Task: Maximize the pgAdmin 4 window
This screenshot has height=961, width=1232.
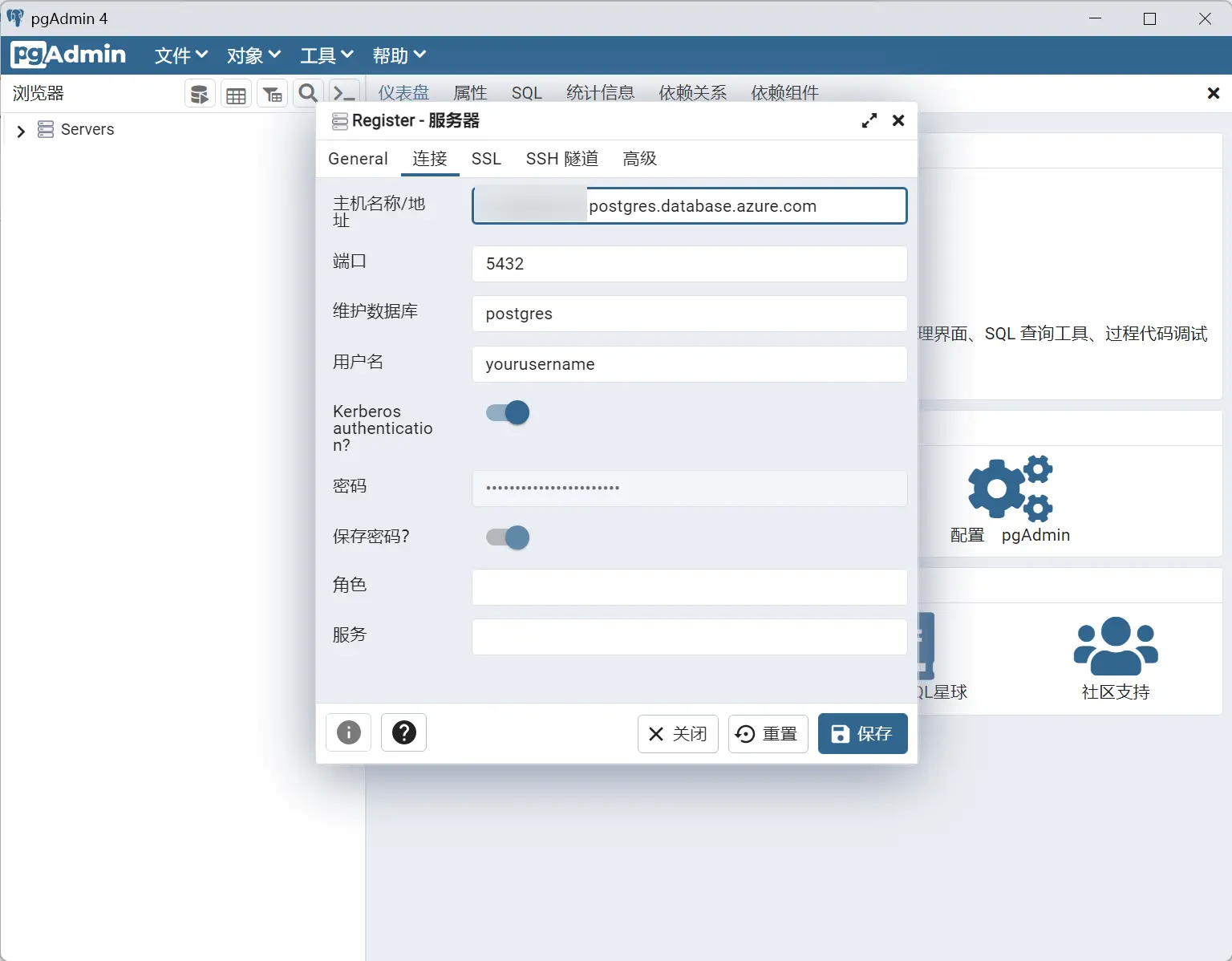Action: 1149,18
